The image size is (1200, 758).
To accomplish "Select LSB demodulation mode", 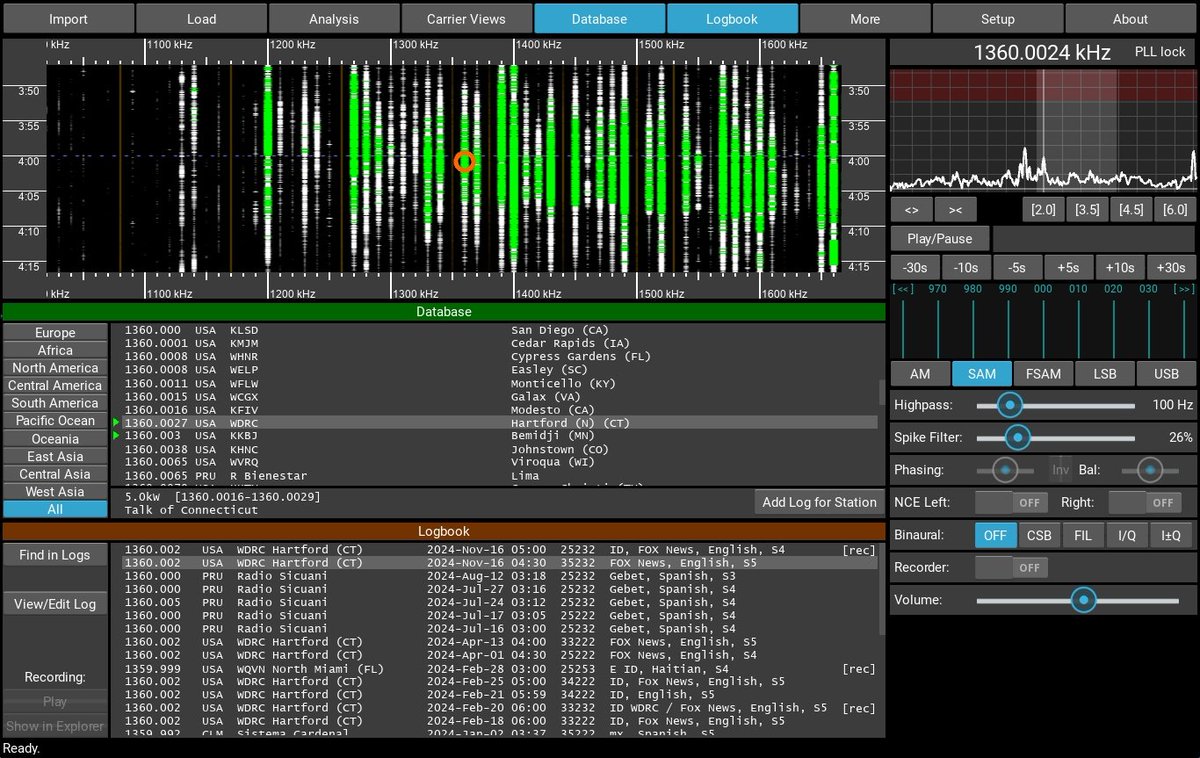I will pyautogui.click(x=1105, y=374).
